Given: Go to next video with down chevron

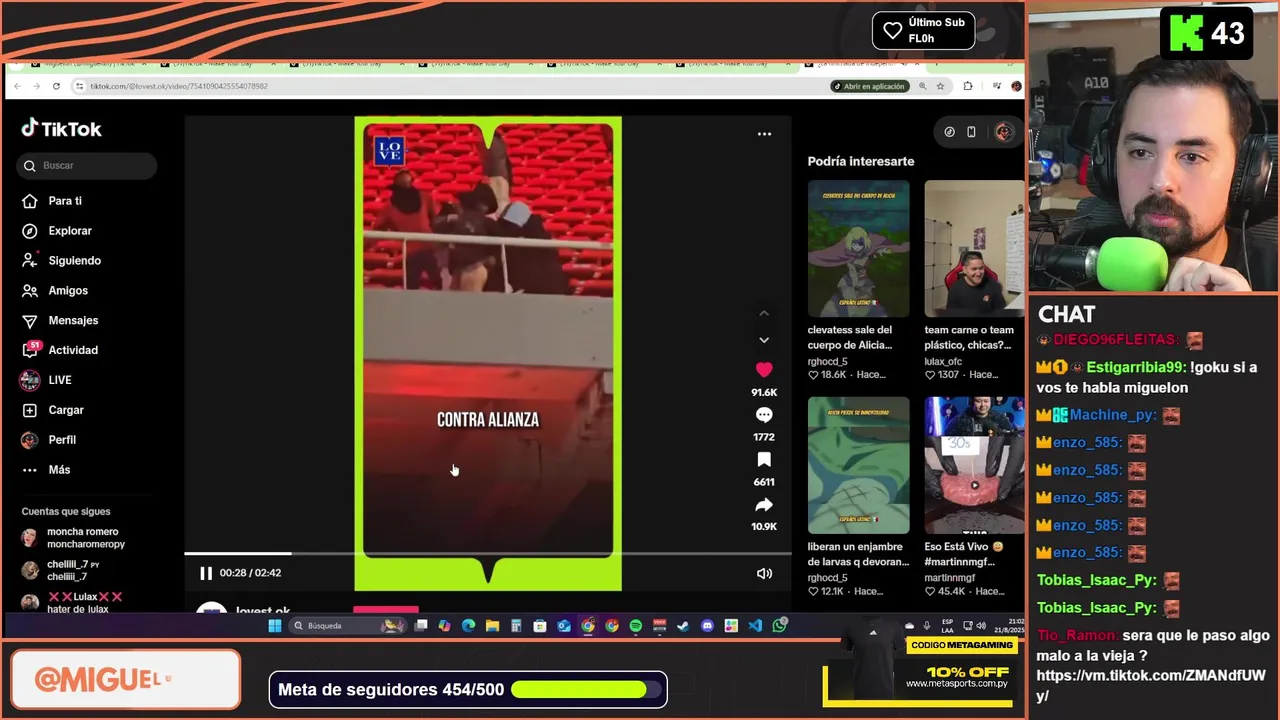Looking at the screenshot, I should [x=764, y=340].
